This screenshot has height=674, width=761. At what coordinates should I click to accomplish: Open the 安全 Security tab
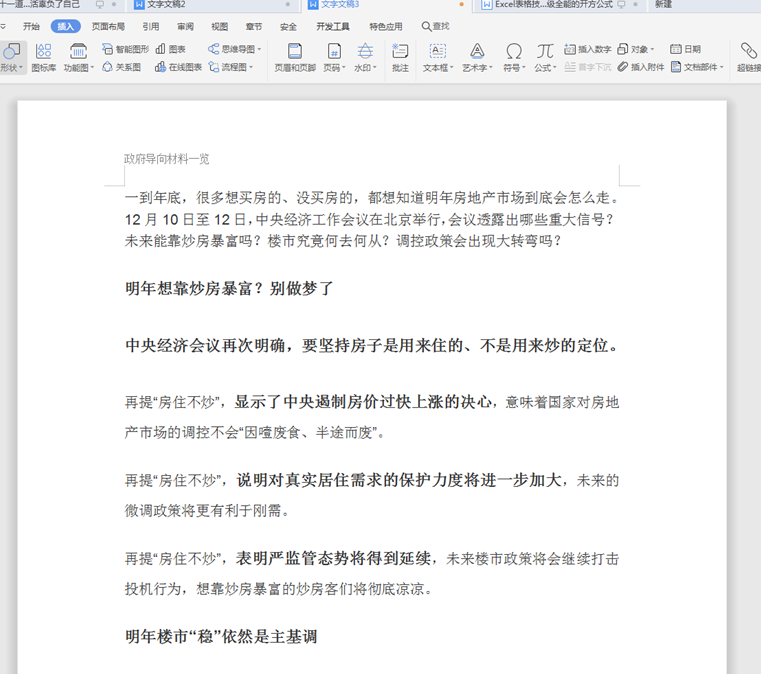[288, 26]
